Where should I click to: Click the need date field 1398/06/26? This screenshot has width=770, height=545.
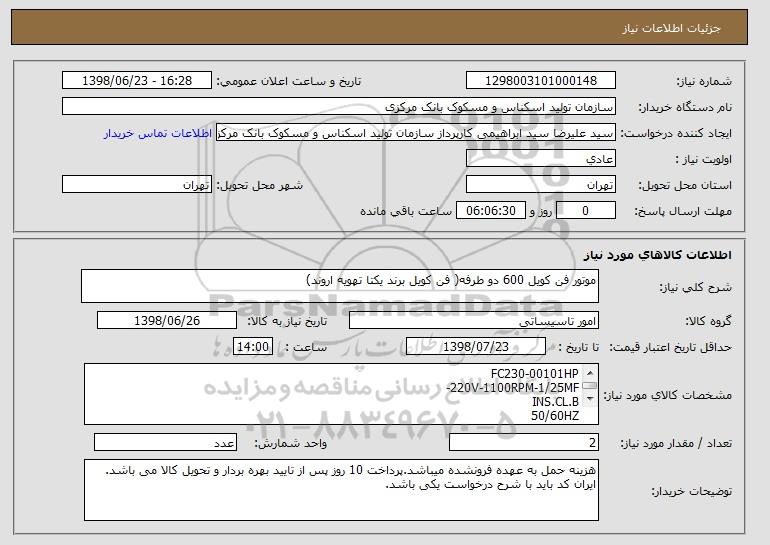167,321
